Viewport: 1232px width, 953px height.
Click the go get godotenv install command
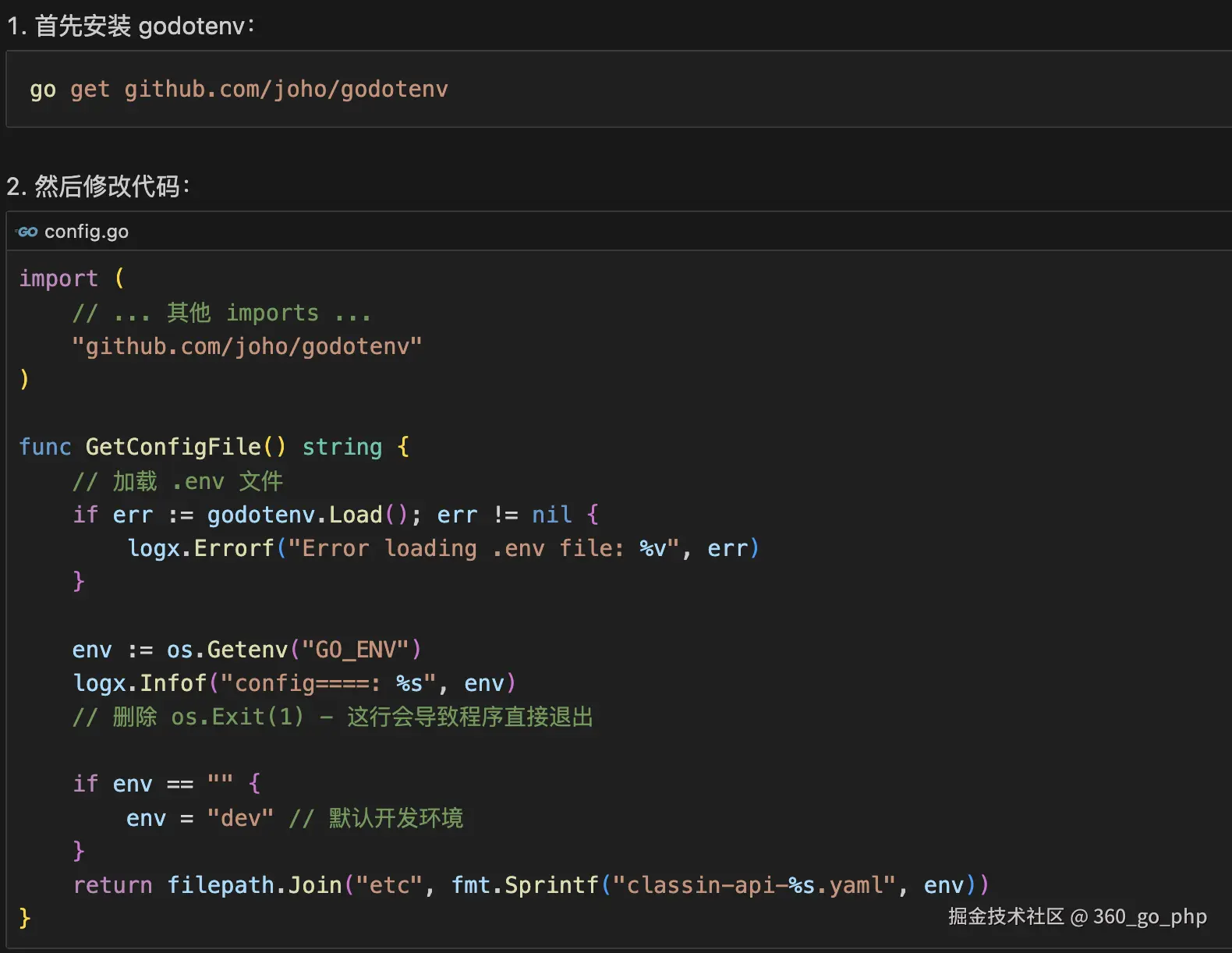pyautogui.click(x=239, y=90)
